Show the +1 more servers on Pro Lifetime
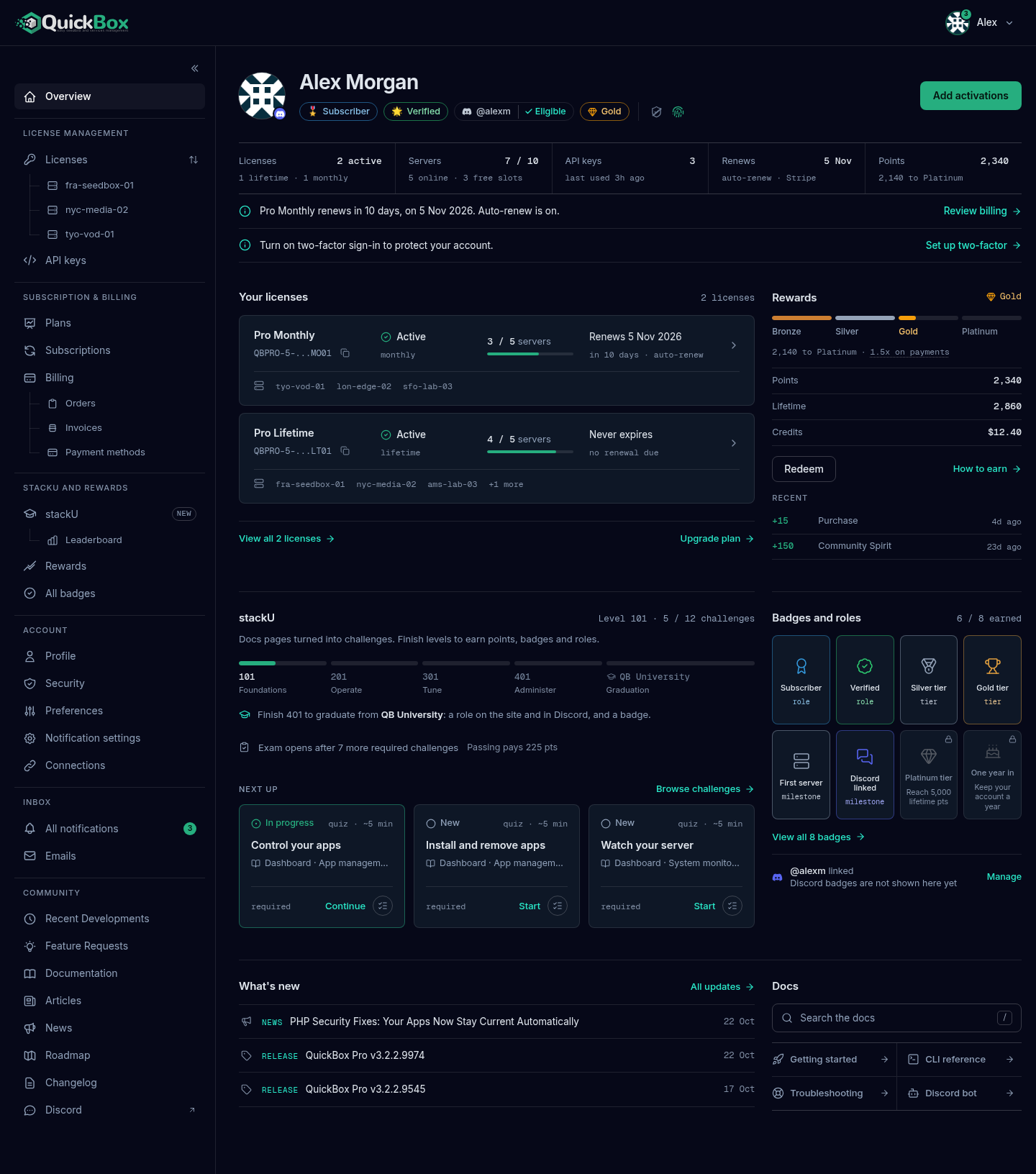1036x1174 pixels. pyautogui.click(x=506, y=484)
